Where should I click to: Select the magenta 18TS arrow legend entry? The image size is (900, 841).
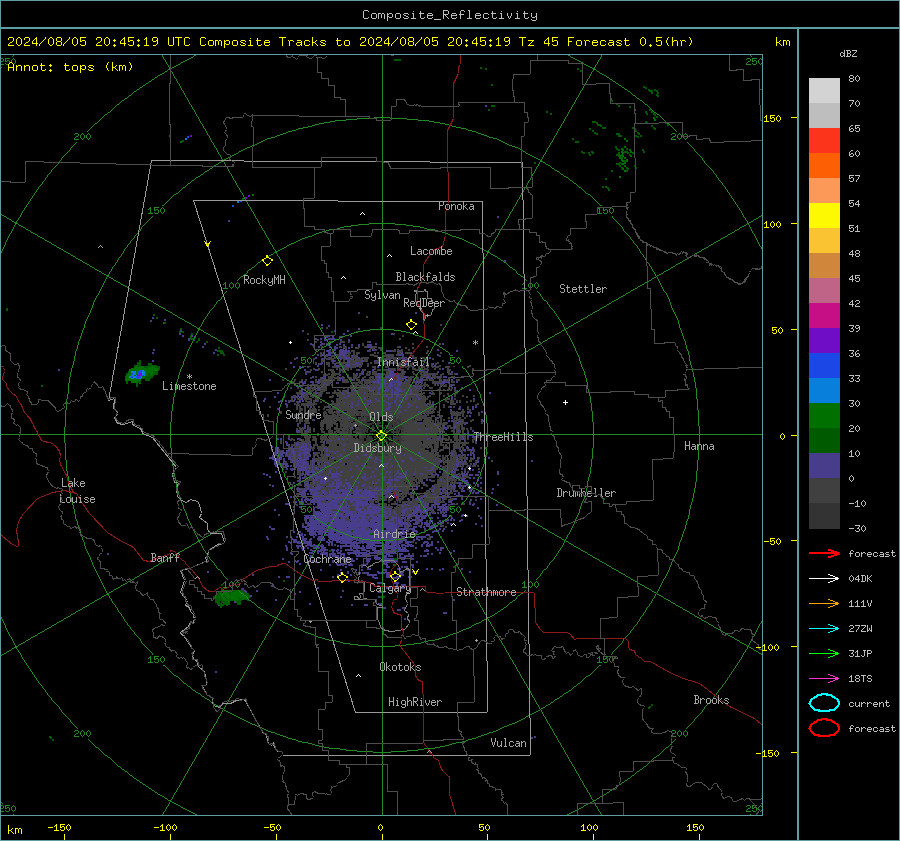tap(824, 679)
